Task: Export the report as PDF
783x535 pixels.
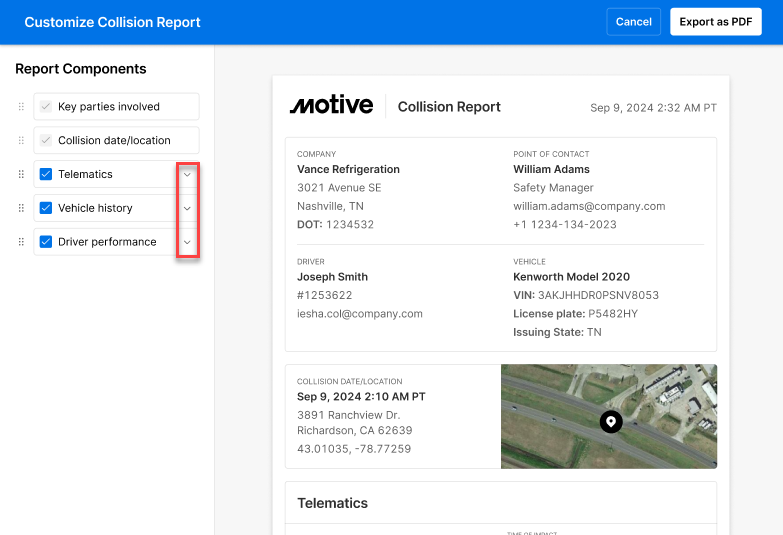Action: click(x=715, y=22)
